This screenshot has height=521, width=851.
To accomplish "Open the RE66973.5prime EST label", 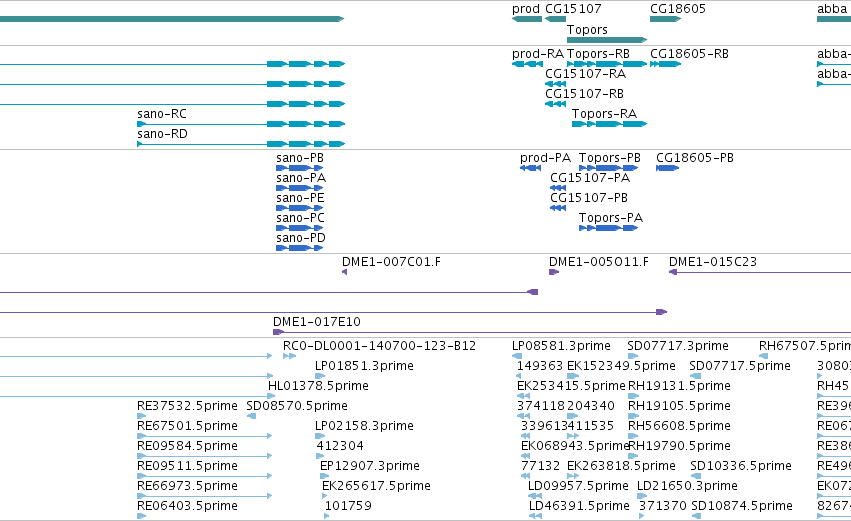I will pyautogui.click(x=187, y=487).
